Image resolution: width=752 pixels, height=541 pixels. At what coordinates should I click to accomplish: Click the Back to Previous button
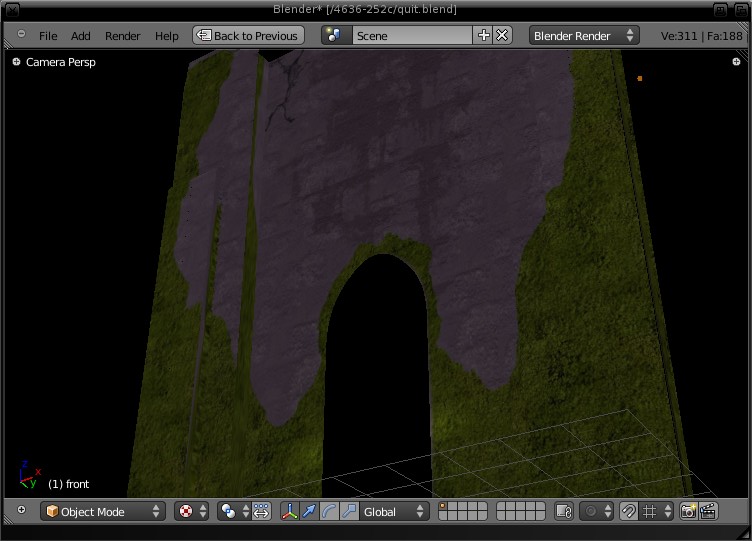247,36
